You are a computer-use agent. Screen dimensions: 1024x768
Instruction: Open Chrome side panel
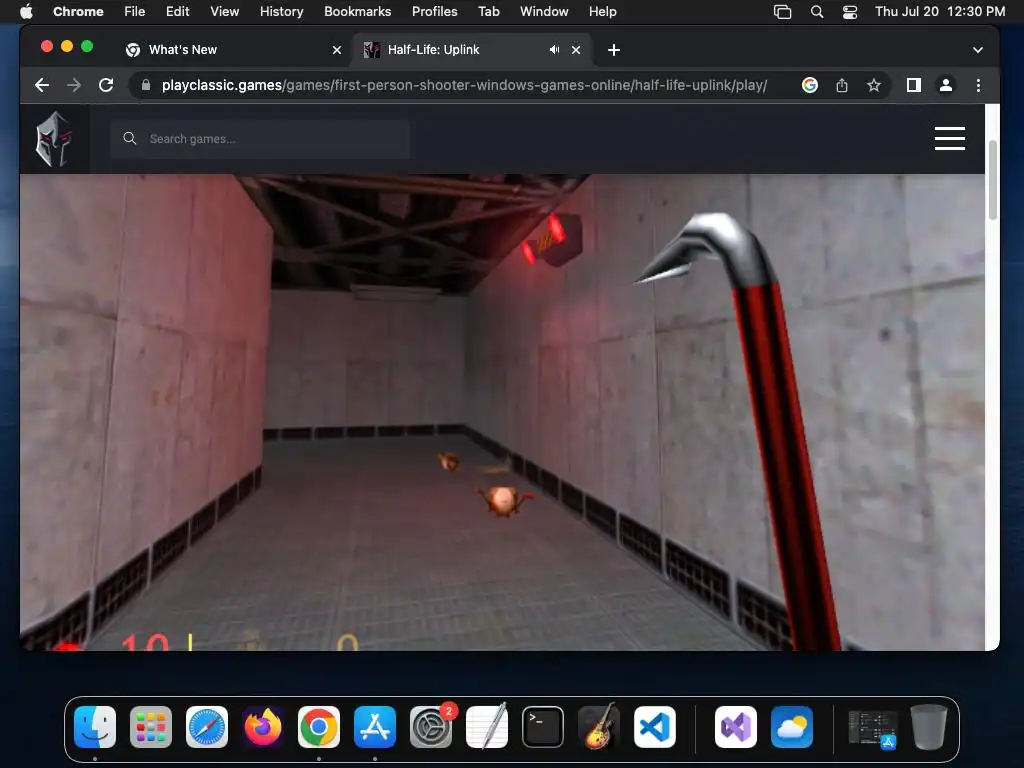click(x=914, y=85)
